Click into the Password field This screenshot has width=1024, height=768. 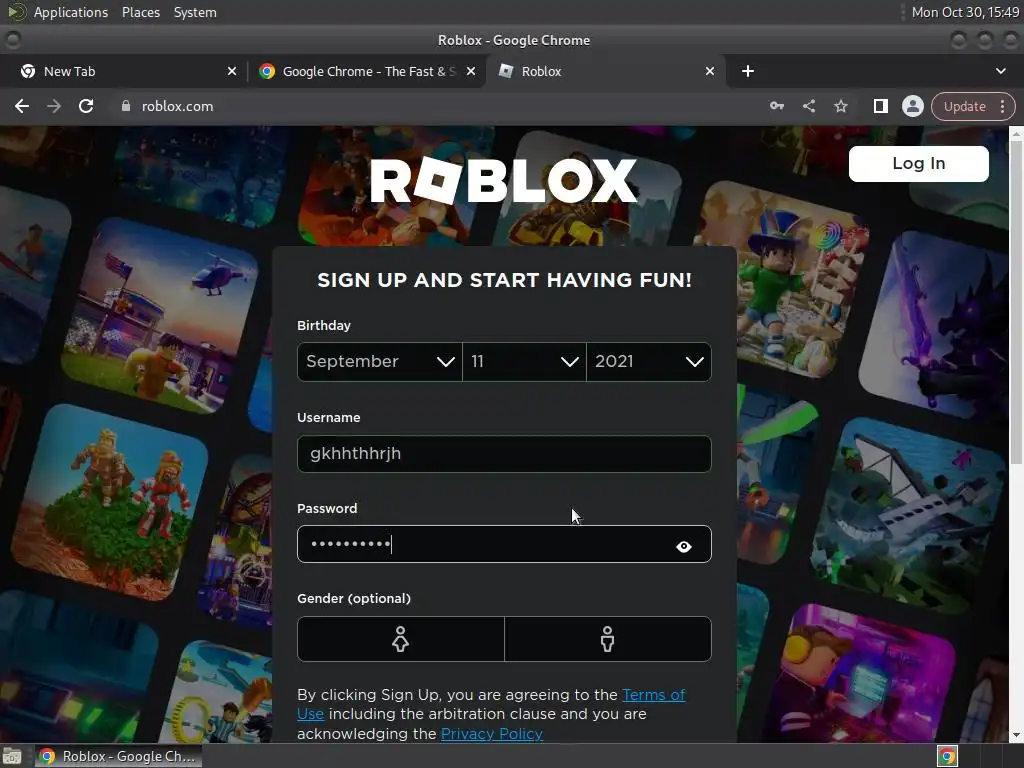(x=504, y=544)
